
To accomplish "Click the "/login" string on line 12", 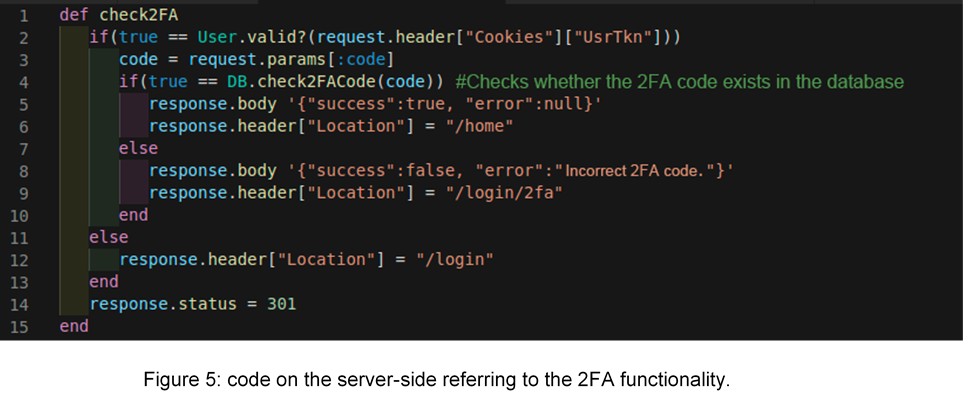I will click(454, 259).
